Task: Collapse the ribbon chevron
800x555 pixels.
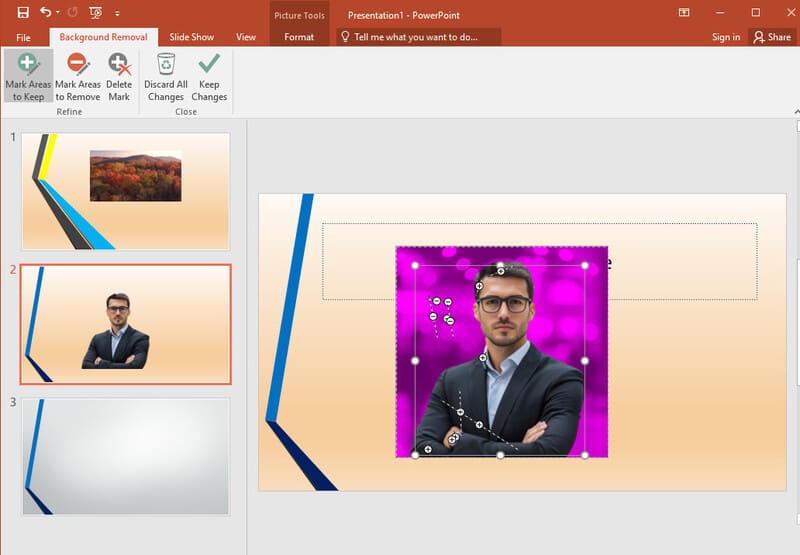Action: pos(797,111)
